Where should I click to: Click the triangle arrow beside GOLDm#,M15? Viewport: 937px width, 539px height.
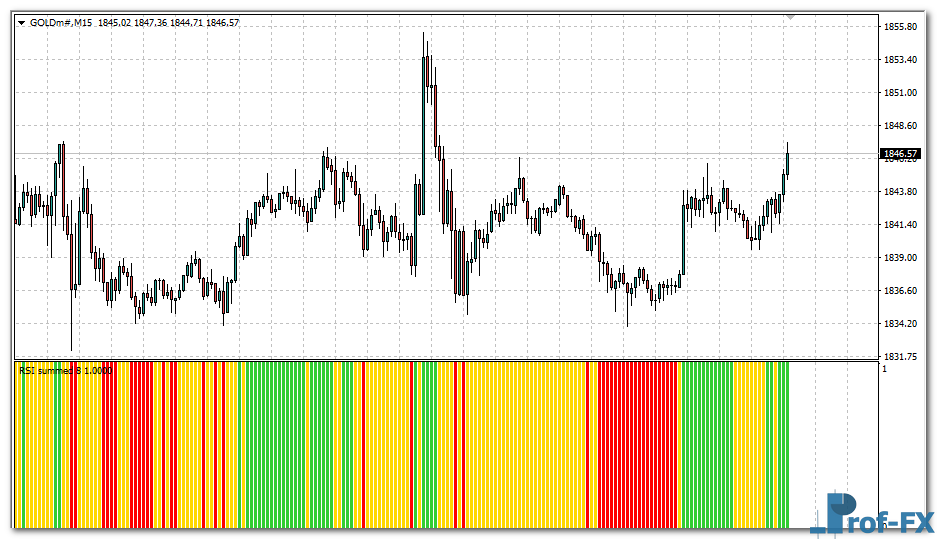pyautogui.click(x=22, y=22)
